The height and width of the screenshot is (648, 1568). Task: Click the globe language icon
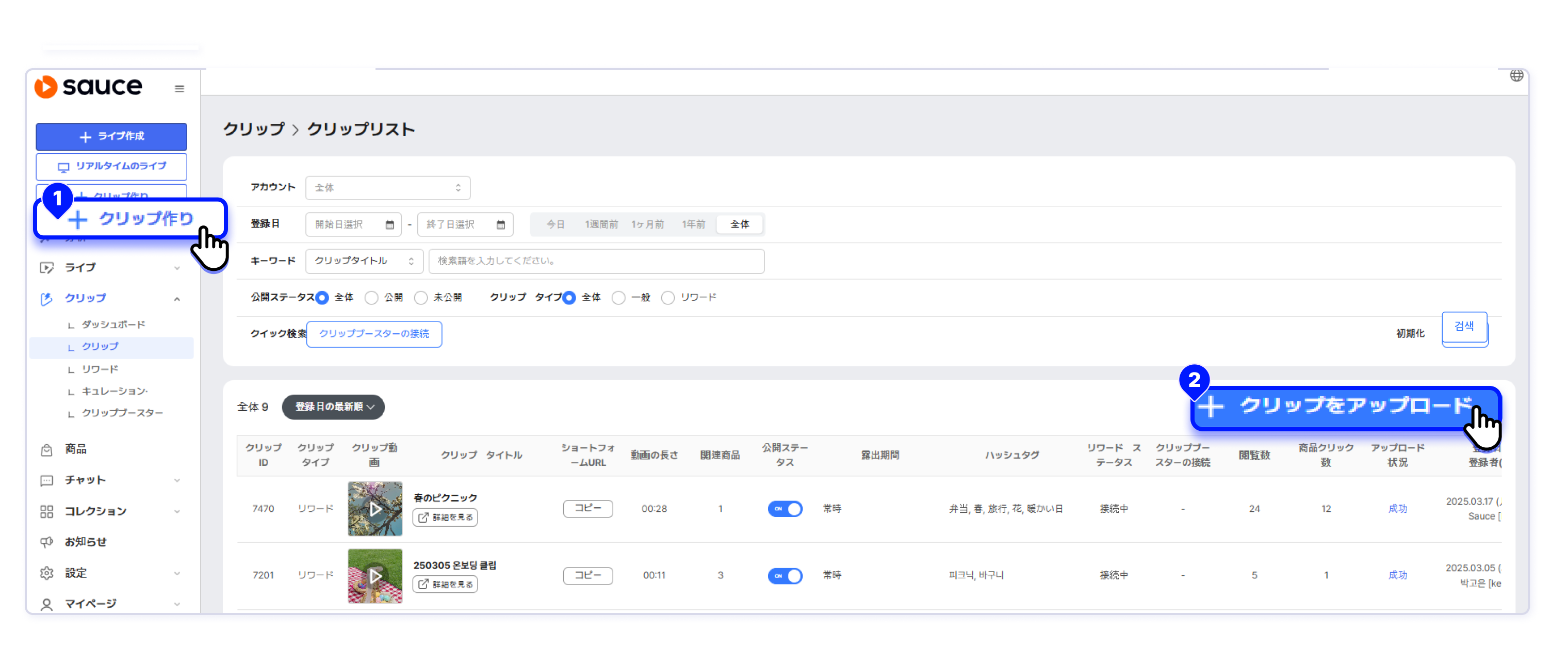click(x=1516, y=75)
